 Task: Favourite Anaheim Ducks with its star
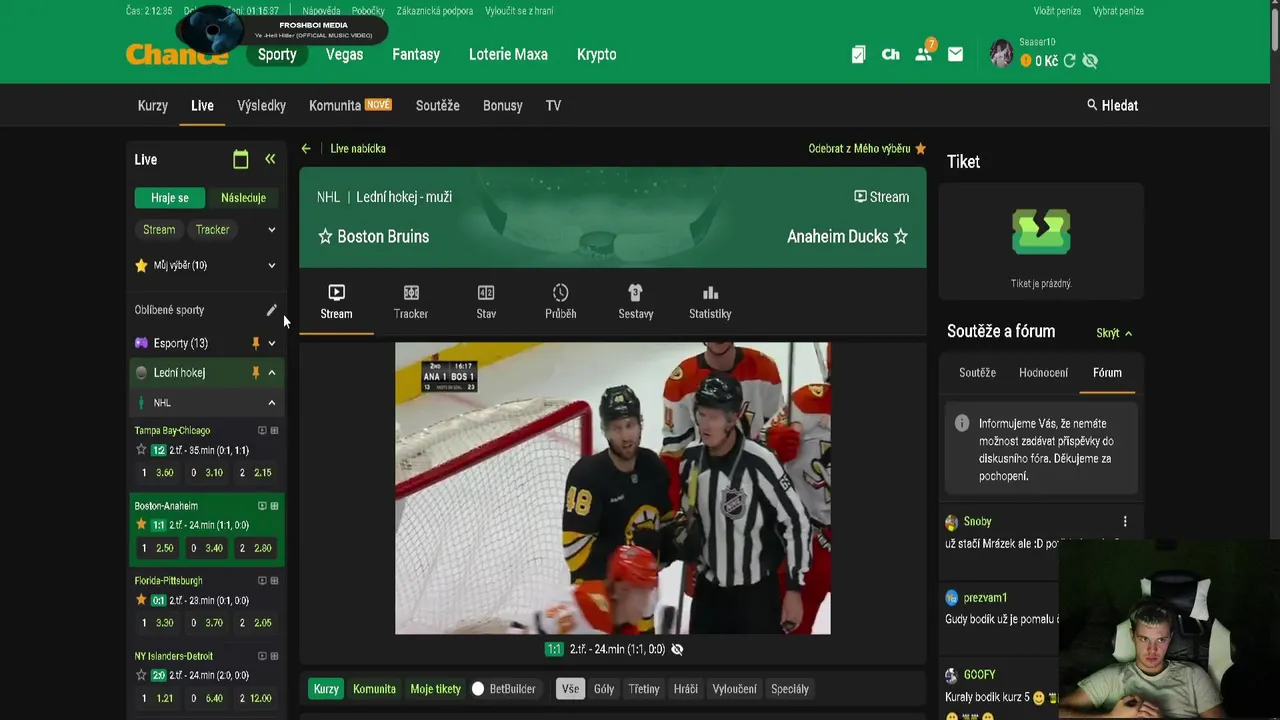click(x=900, y=237)
